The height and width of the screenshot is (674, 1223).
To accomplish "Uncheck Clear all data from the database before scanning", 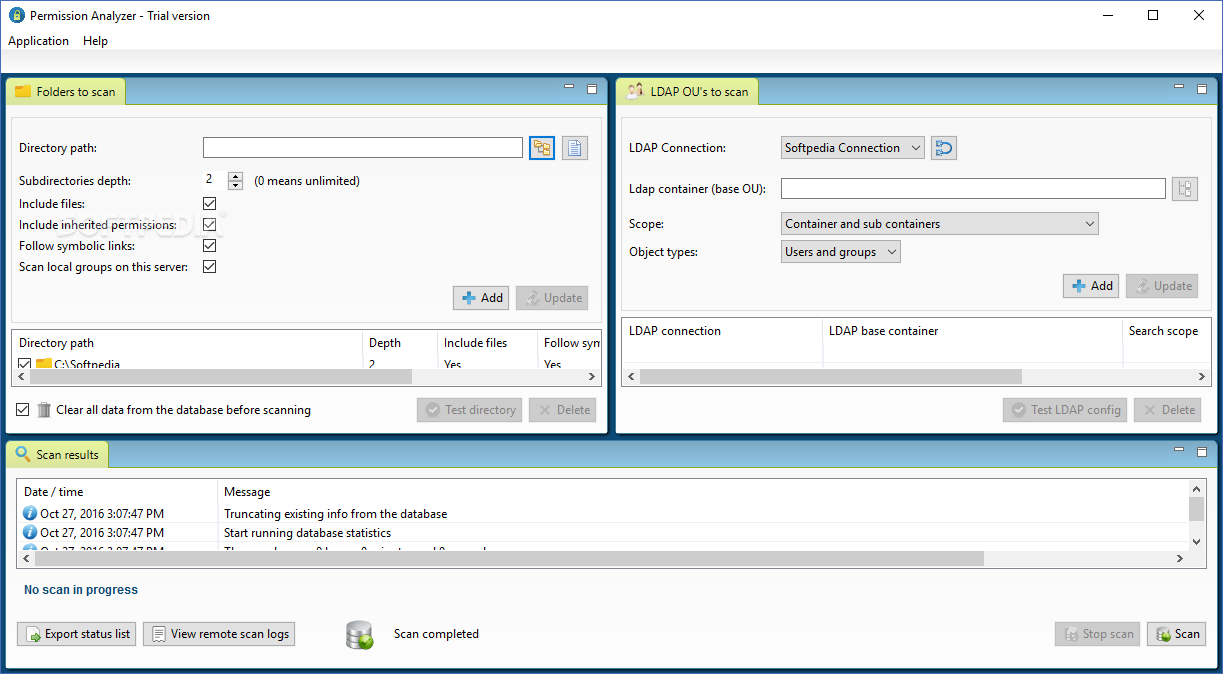I will pos(23,410).
